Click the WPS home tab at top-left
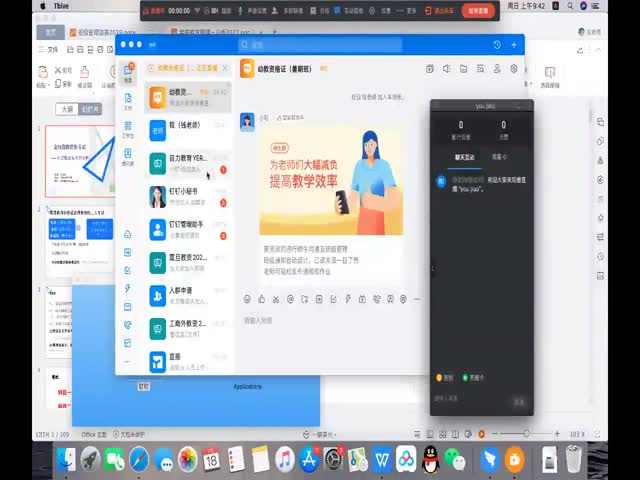This screenshot has height=480, width=640. tap(51, 32)
